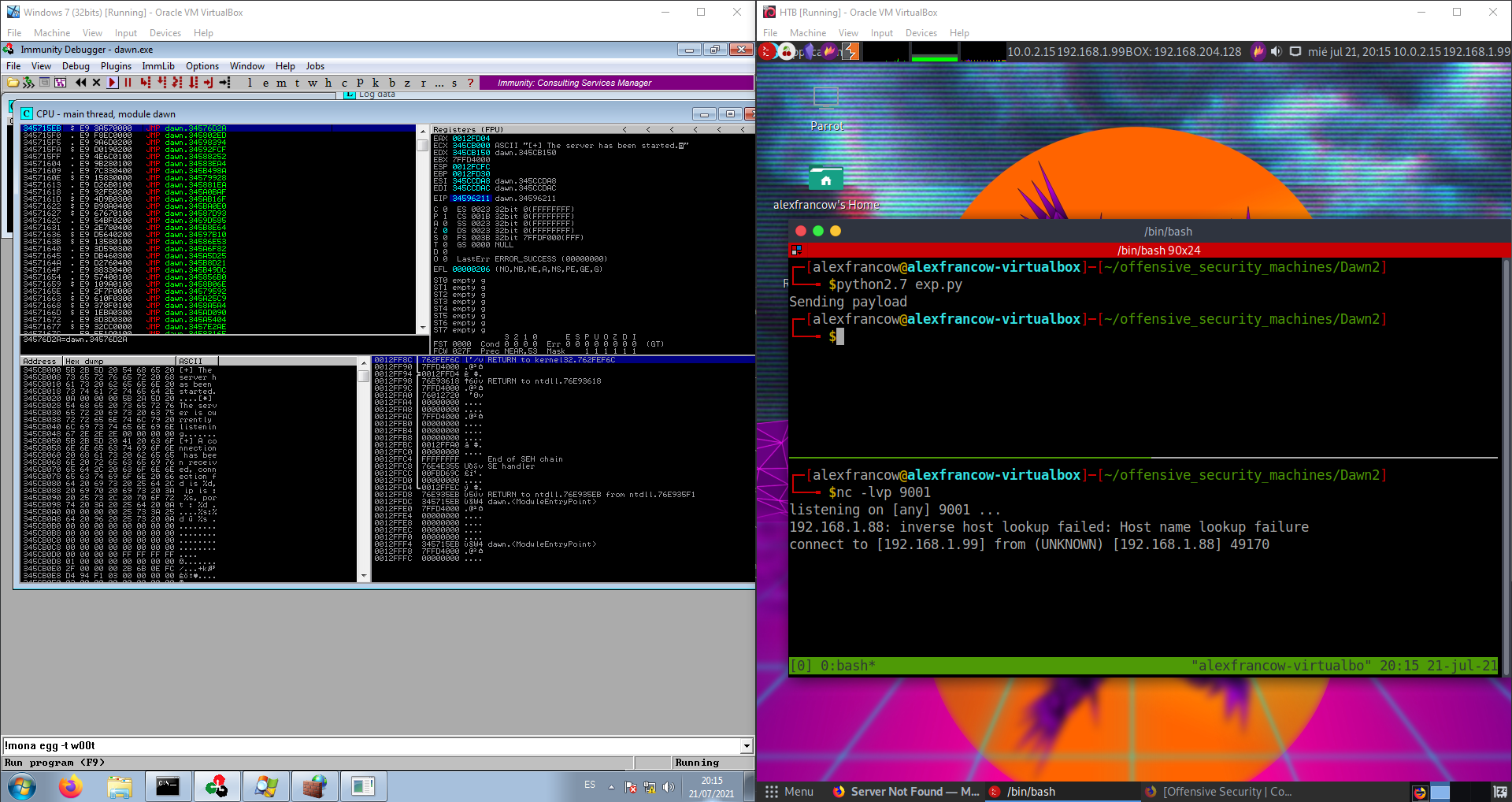Click the yellow dot on terminal window
The height and width of the screenshot is (802, 1512).
coord(836,231)
